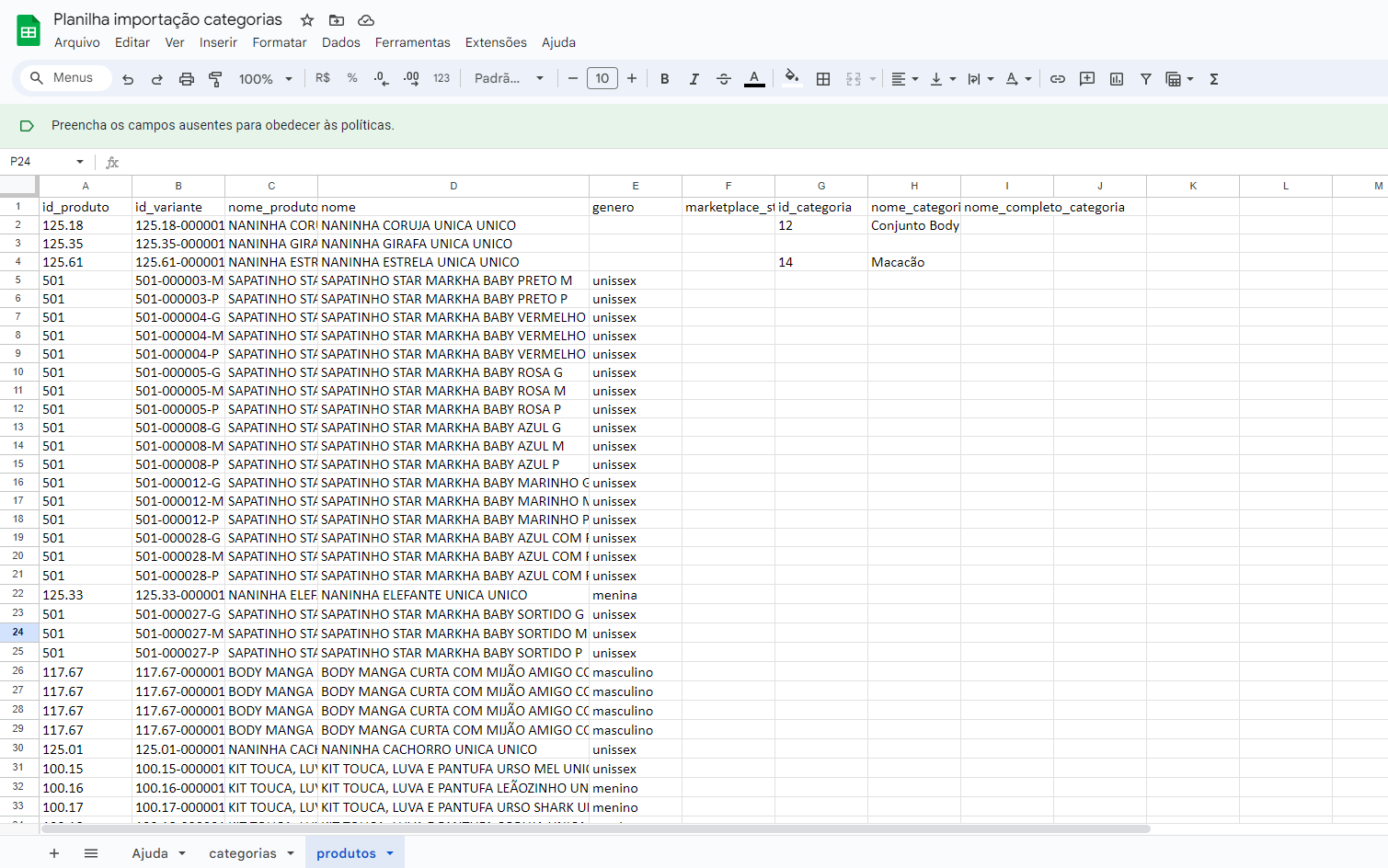Open vertical align dropdown
1388x868 pixels.
click(944, 79)
